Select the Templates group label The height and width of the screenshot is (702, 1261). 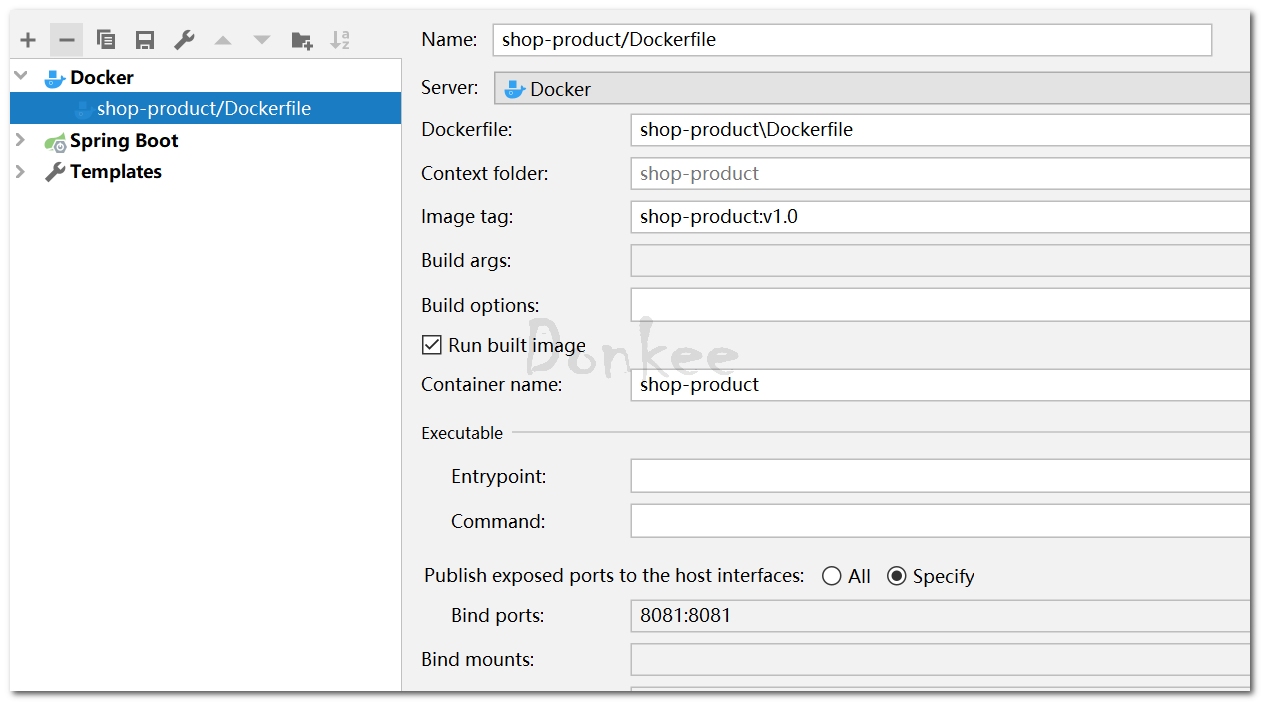point(116,172)
